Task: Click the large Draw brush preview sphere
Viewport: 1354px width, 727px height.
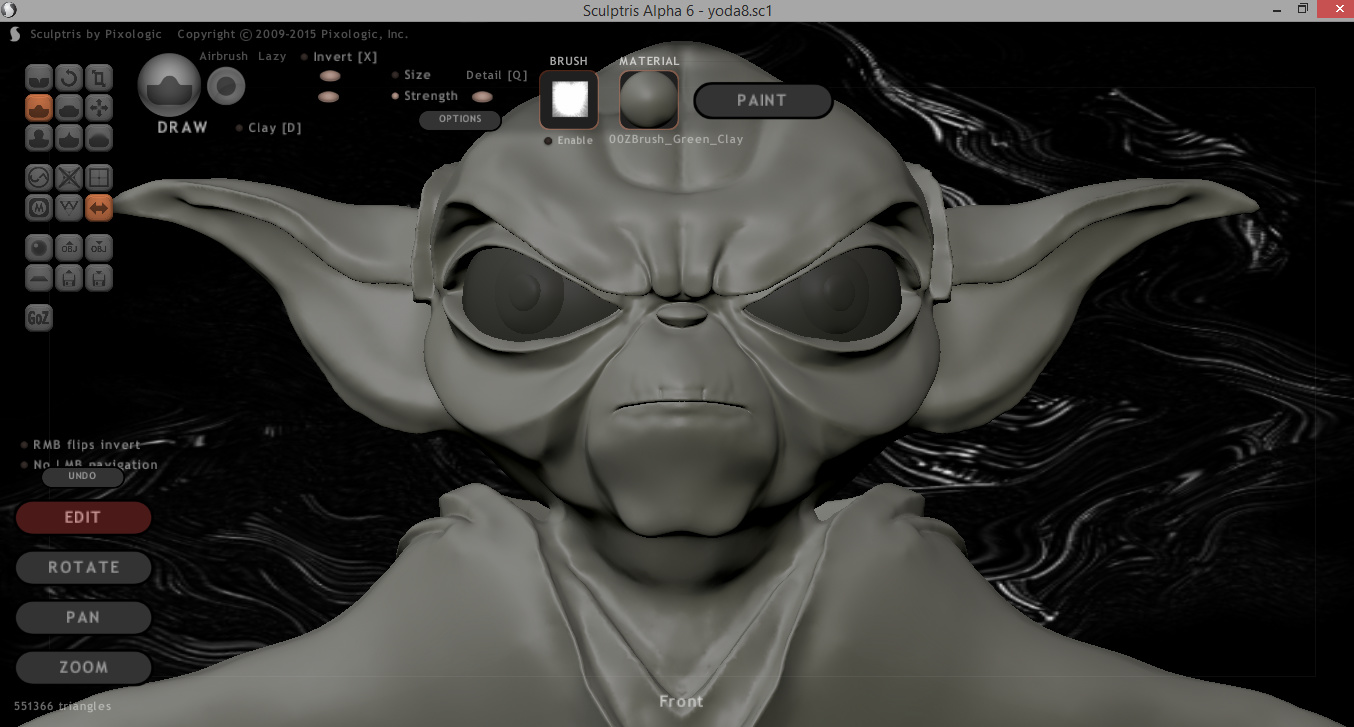Action: 169,84
